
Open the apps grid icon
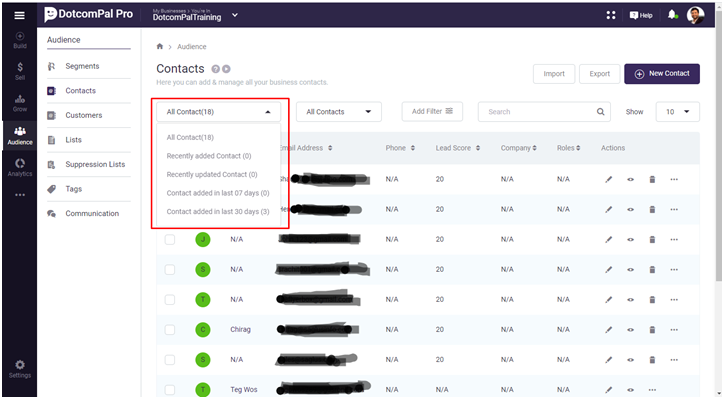click(x=610, y=15)
